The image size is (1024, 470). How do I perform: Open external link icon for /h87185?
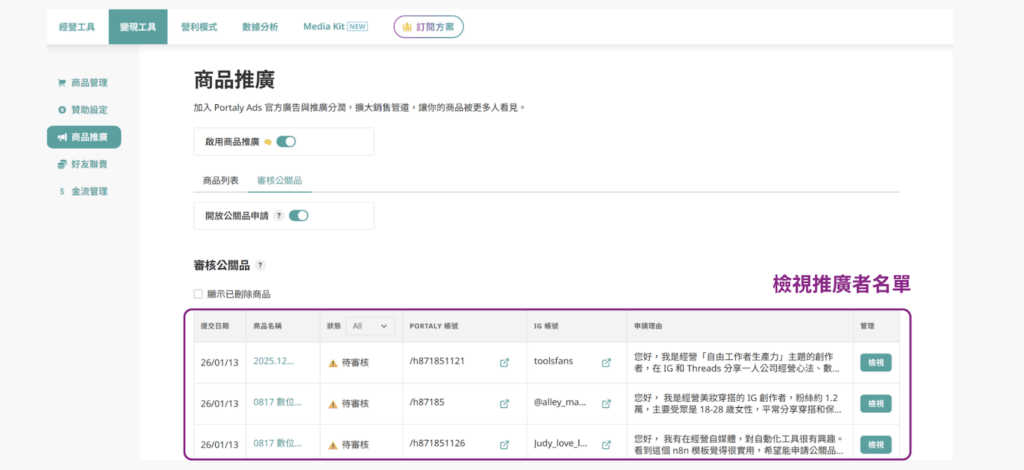click(x=504, y=404)
